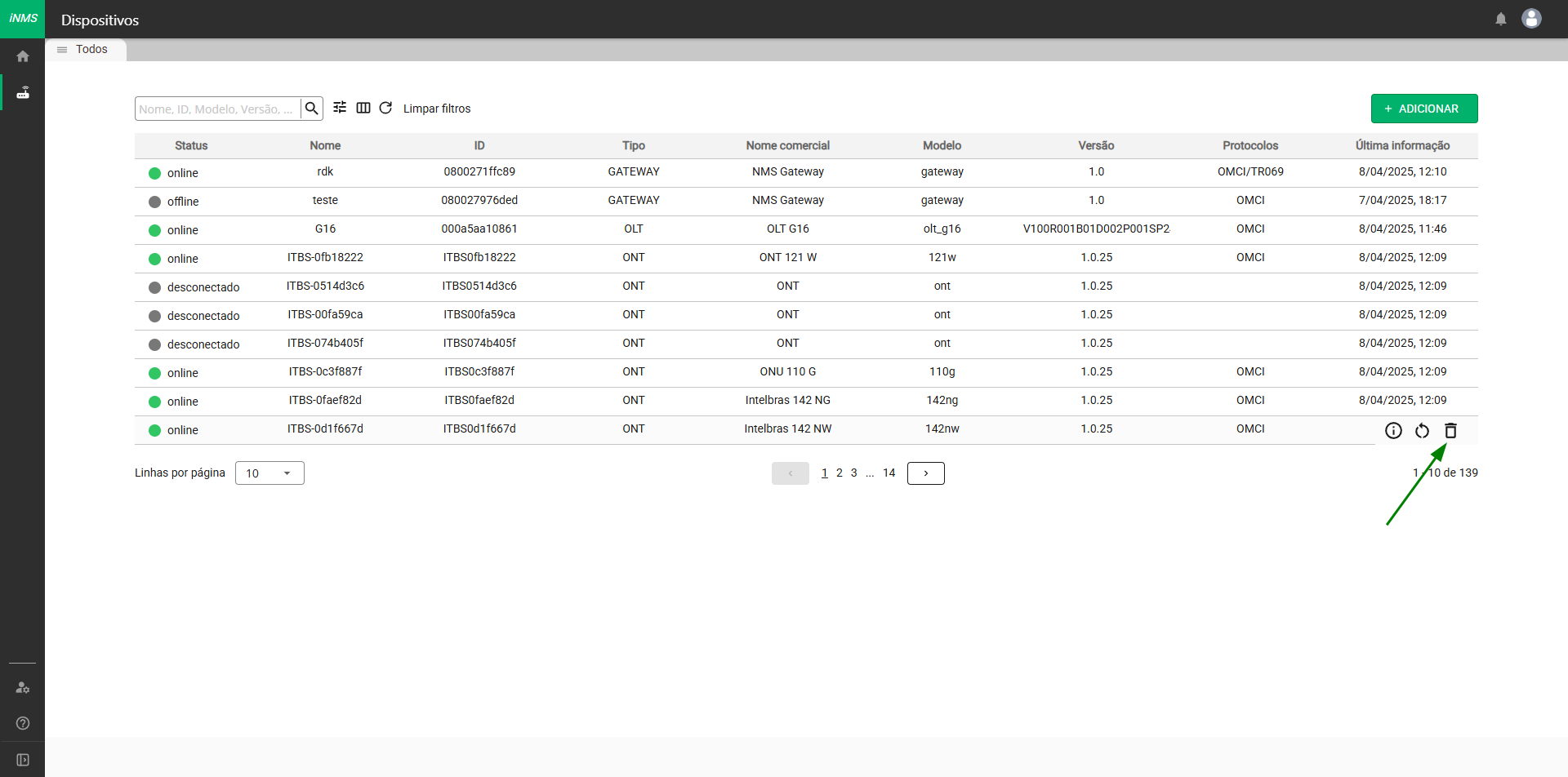The width and height of the screenshot is (1568, 777).
Task: Select device name ITBS-0c3f887f
Action: 325,371
